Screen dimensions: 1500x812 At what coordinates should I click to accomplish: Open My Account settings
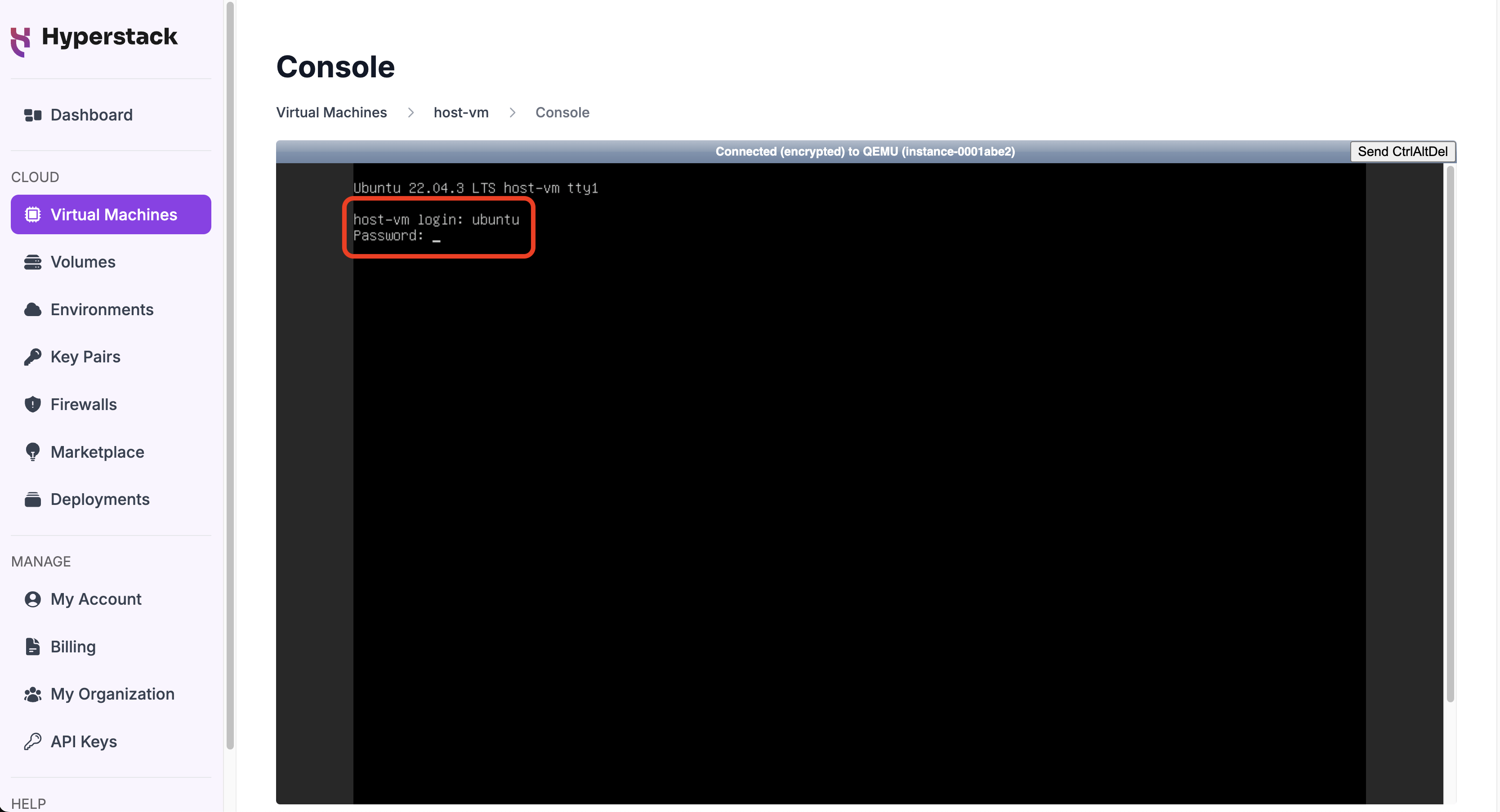111,599
